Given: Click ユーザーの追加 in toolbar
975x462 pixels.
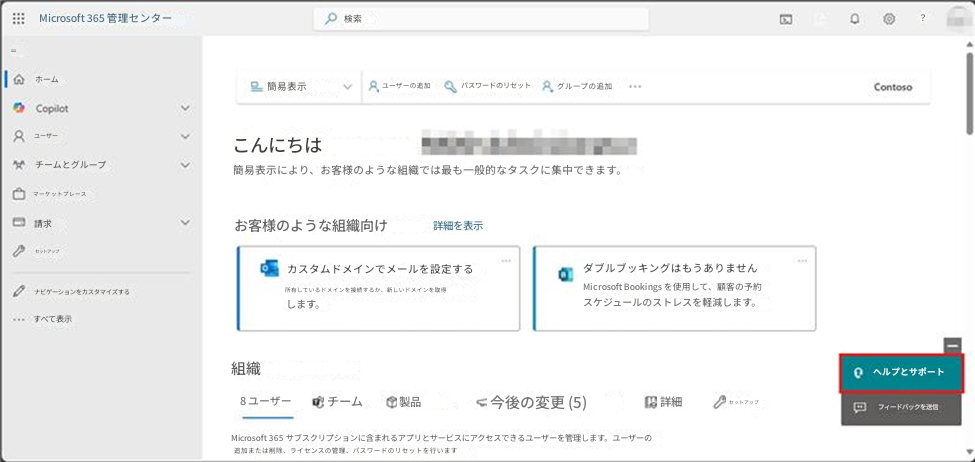Looking at the screenshot, I should [400, 86].
